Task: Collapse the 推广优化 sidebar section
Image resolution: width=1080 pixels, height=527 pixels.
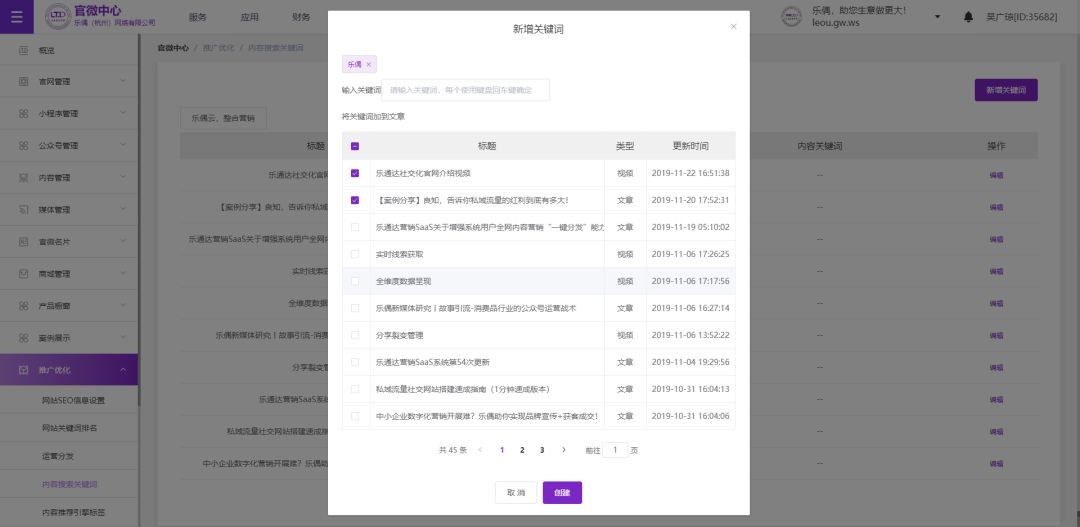Action: click(x=122, y=370)
